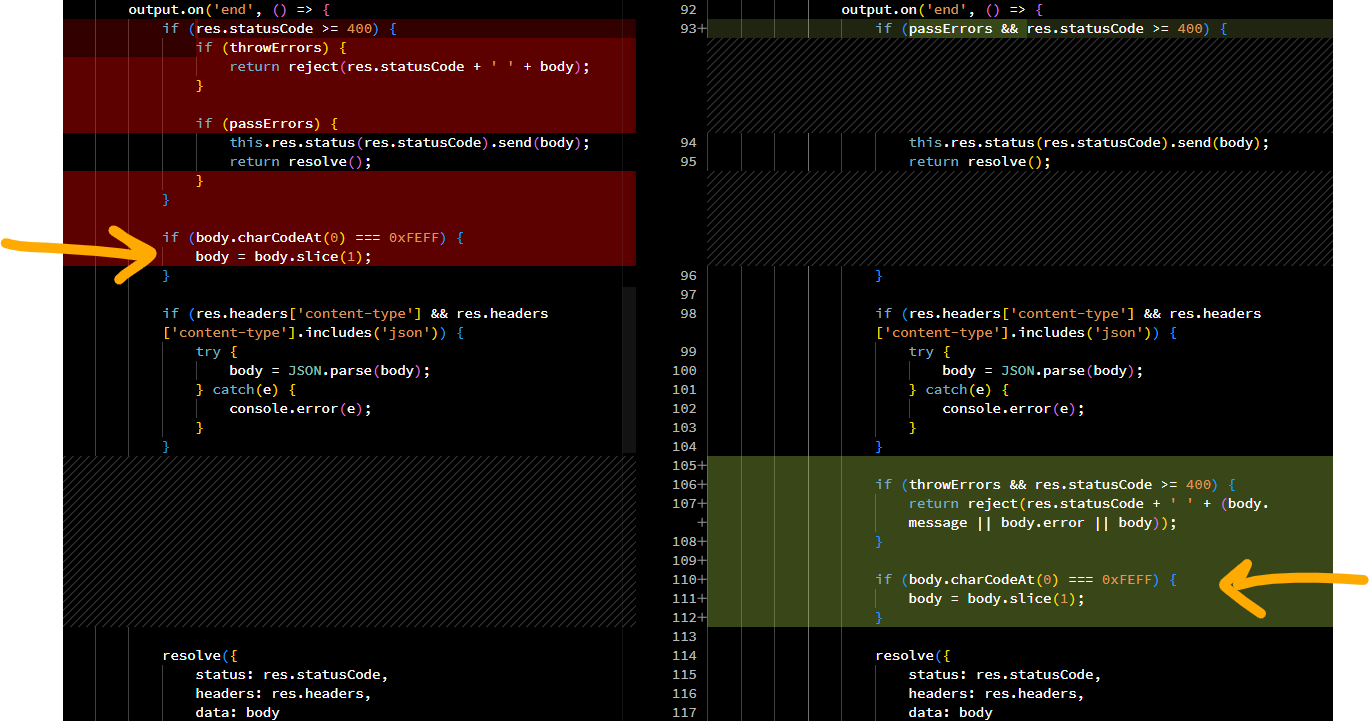The height and width of the screenshot is (721, 1369).
Task: Click the throwErrors condition on added line 106
Action: [955, 485]
